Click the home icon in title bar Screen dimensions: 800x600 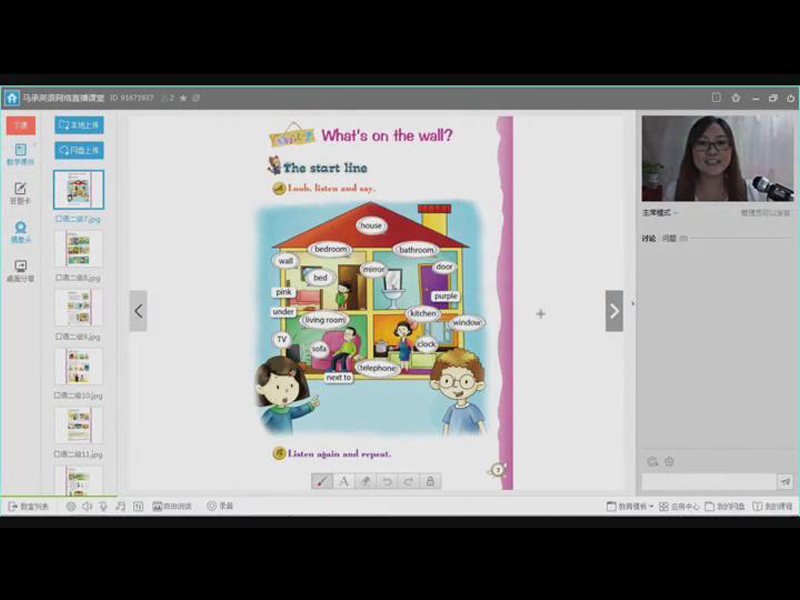pos(12,98)
